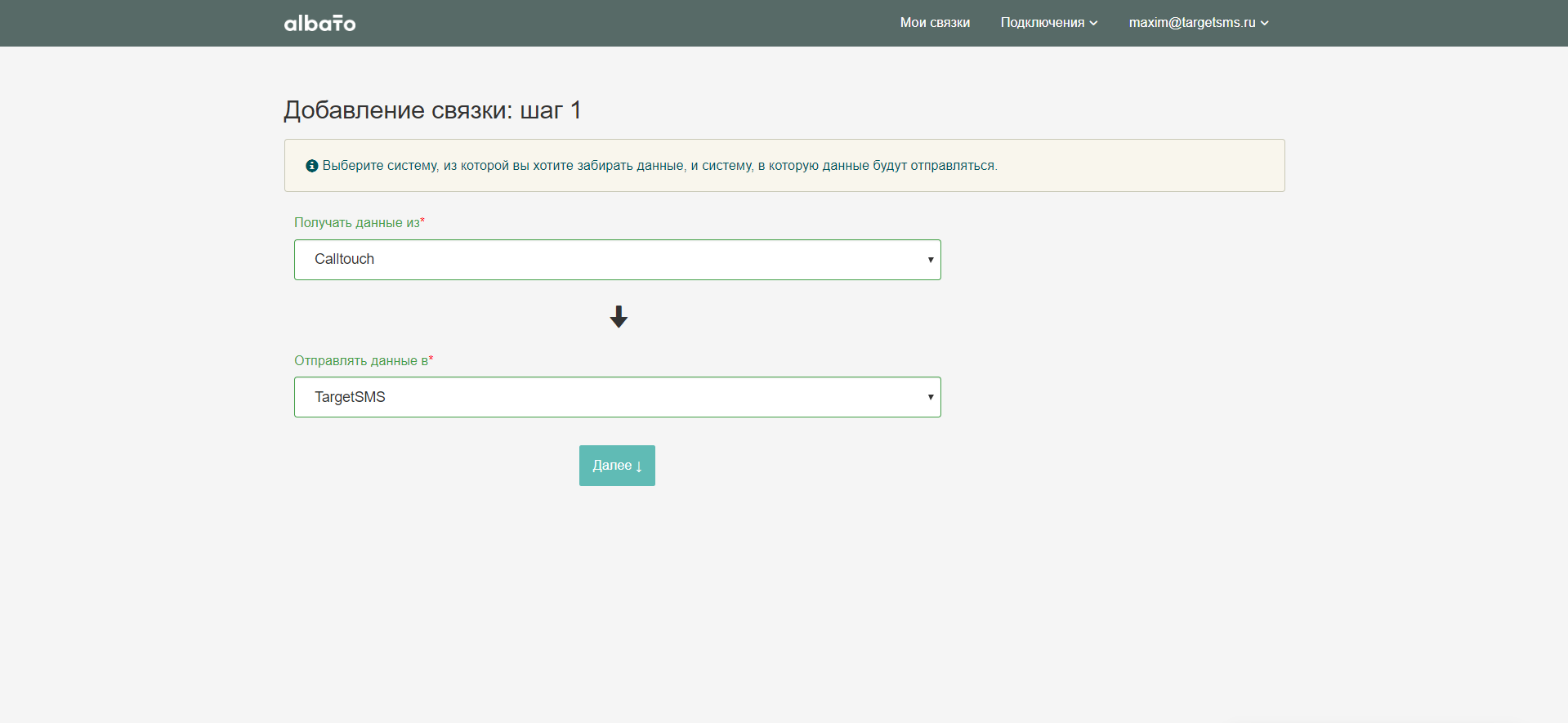Screen dimensions: 1568x723
Task: Open Мои связки page
Action: [x=935, y=23]
